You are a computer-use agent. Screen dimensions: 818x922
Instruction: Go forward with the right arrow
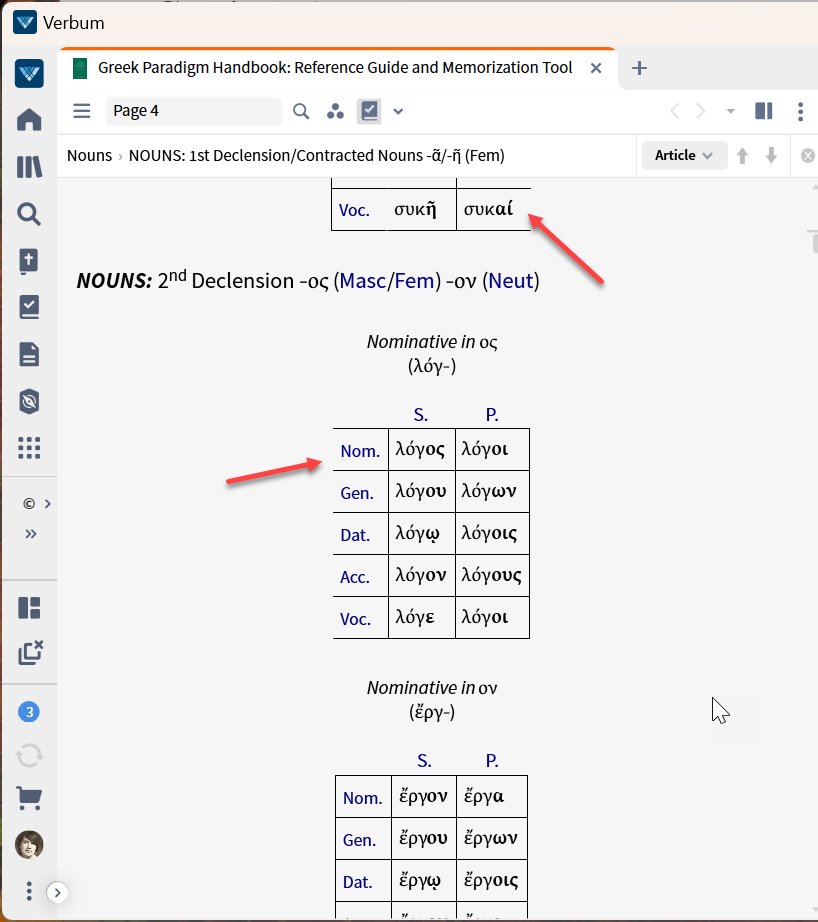click(701, 111)
